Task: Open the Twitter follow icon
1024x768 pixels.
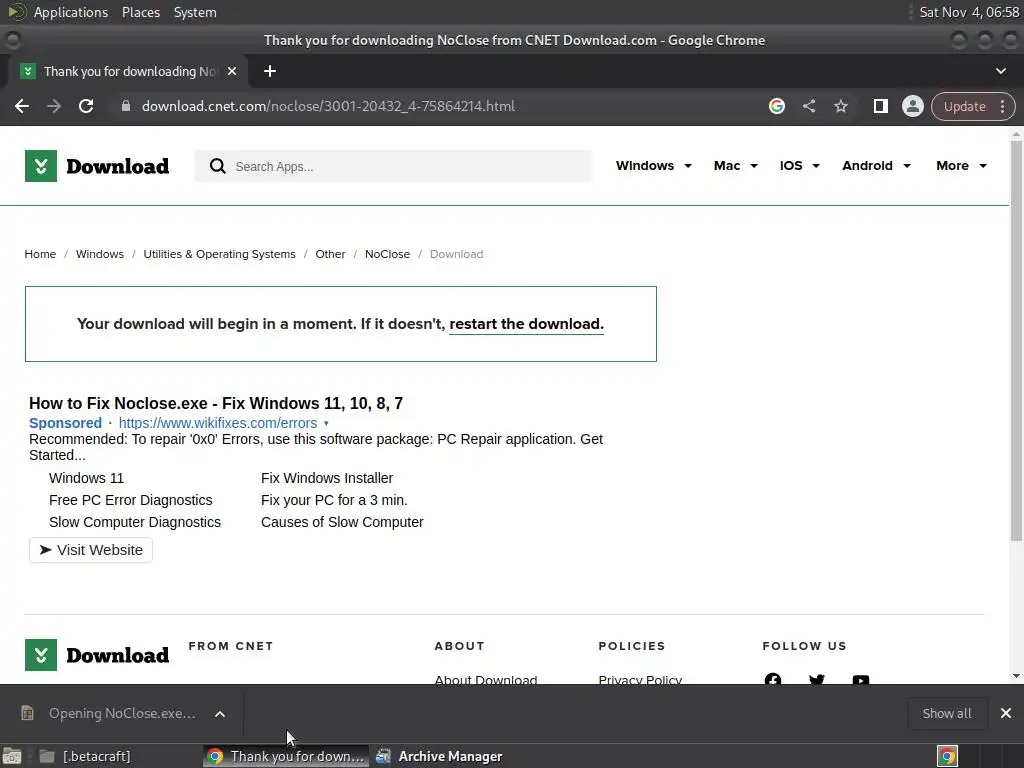Action: pyautogui.click(x=816, y=680)
